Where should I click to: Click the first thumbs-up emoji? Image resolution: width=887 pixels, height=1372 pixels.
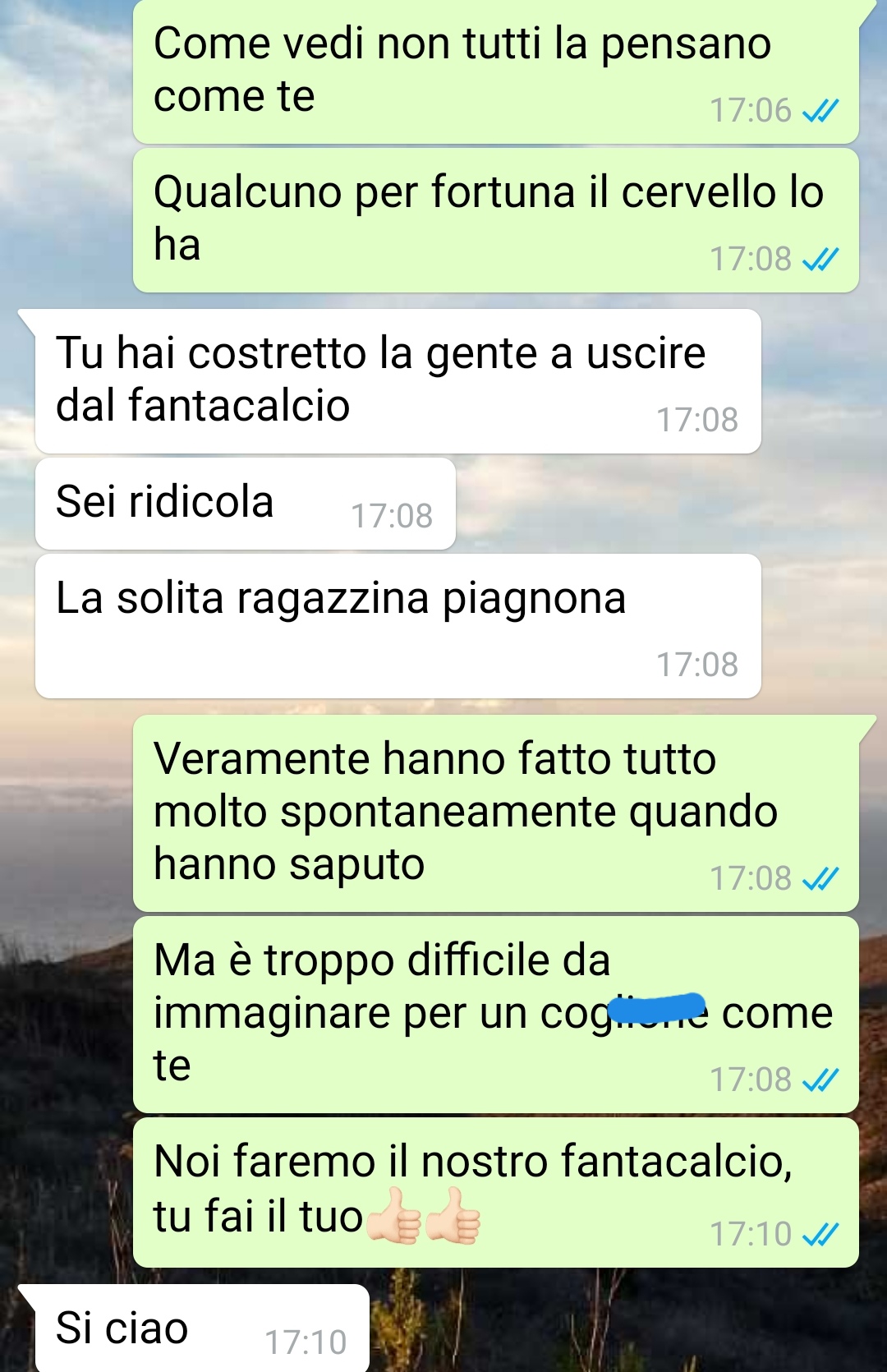[394, 1216]
